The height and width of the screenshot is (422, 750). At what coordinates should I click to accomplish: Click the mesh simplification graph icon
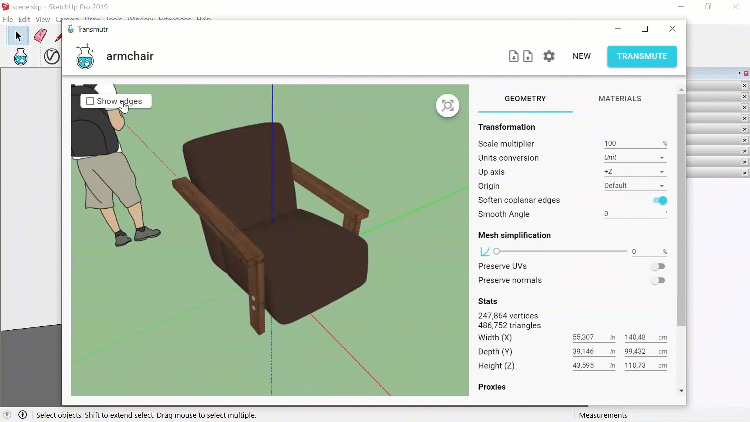485,251
